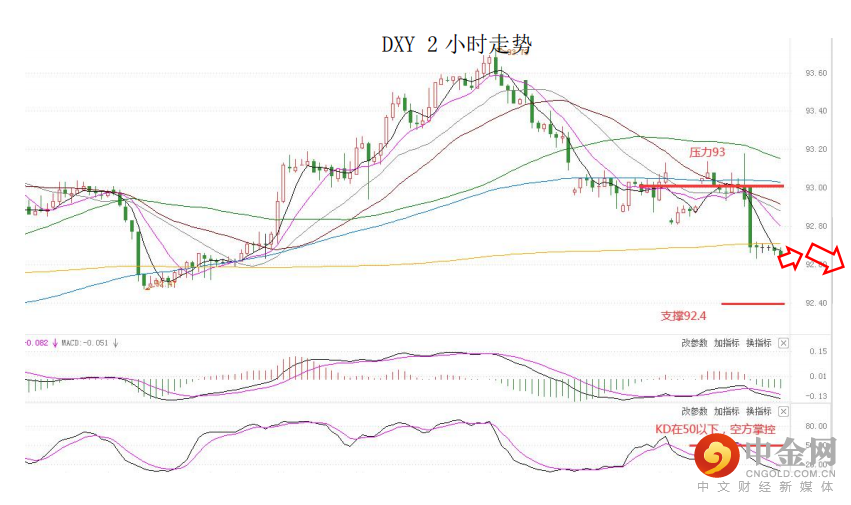
Task: Click the smaller red outlined arrow
Action: point(790,257)
